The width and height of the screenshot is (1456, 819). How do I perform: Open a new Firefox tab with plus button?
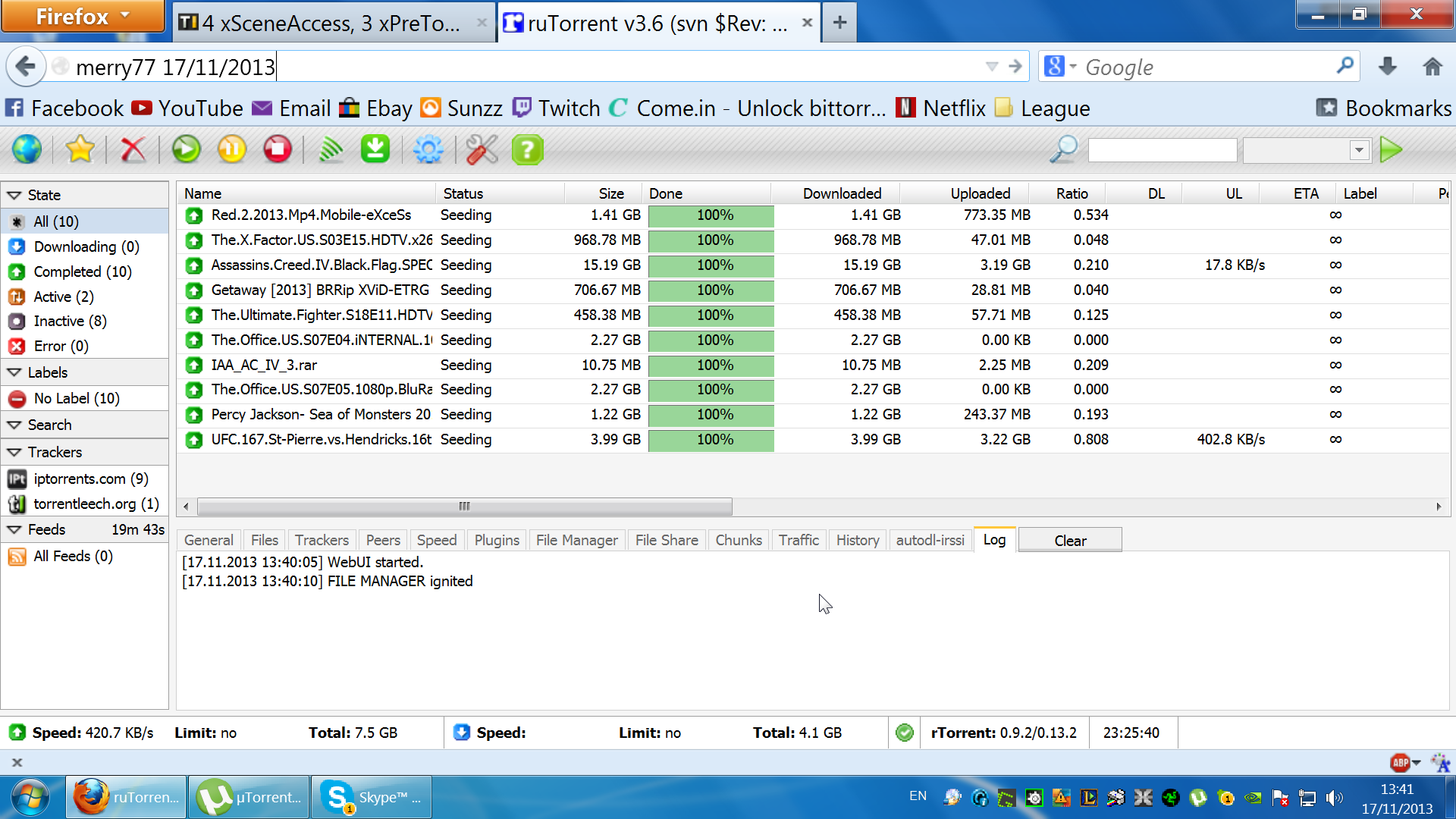[x=839, y=23]
